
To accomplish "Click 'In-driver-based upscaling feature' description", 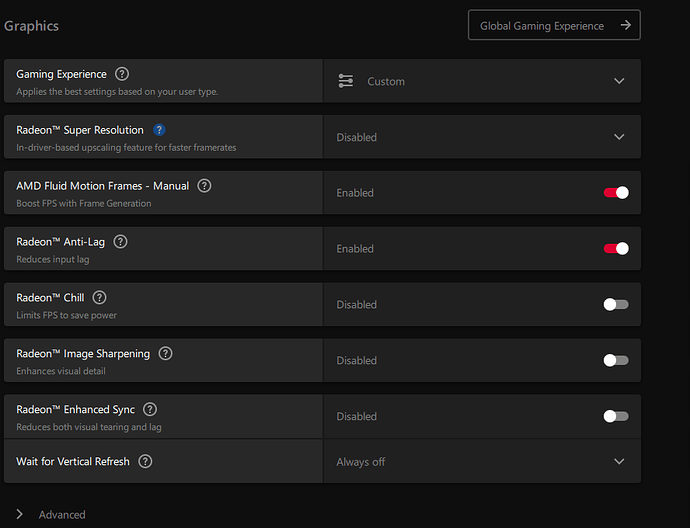I will 126,147.
